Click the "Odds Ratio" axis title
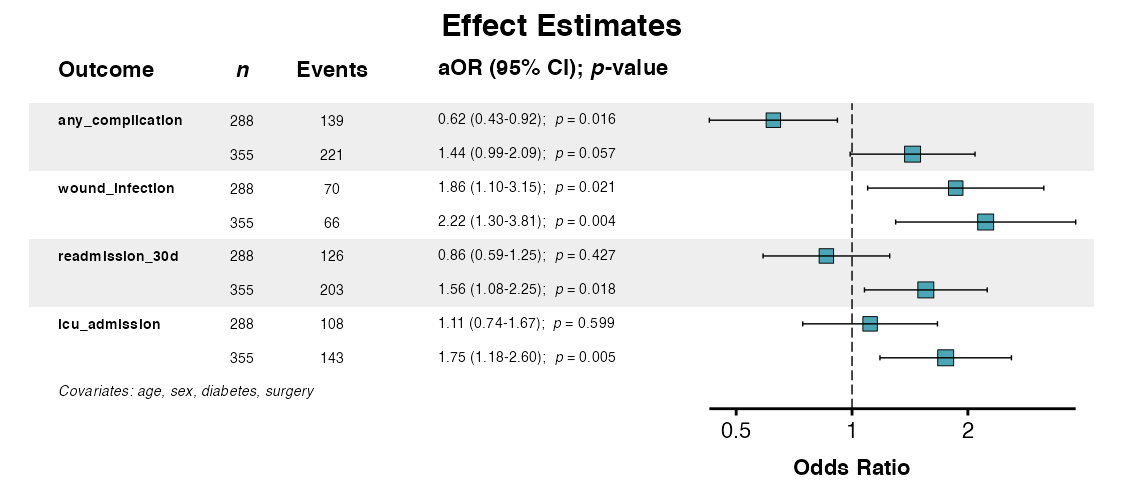 tap(851, 467)
